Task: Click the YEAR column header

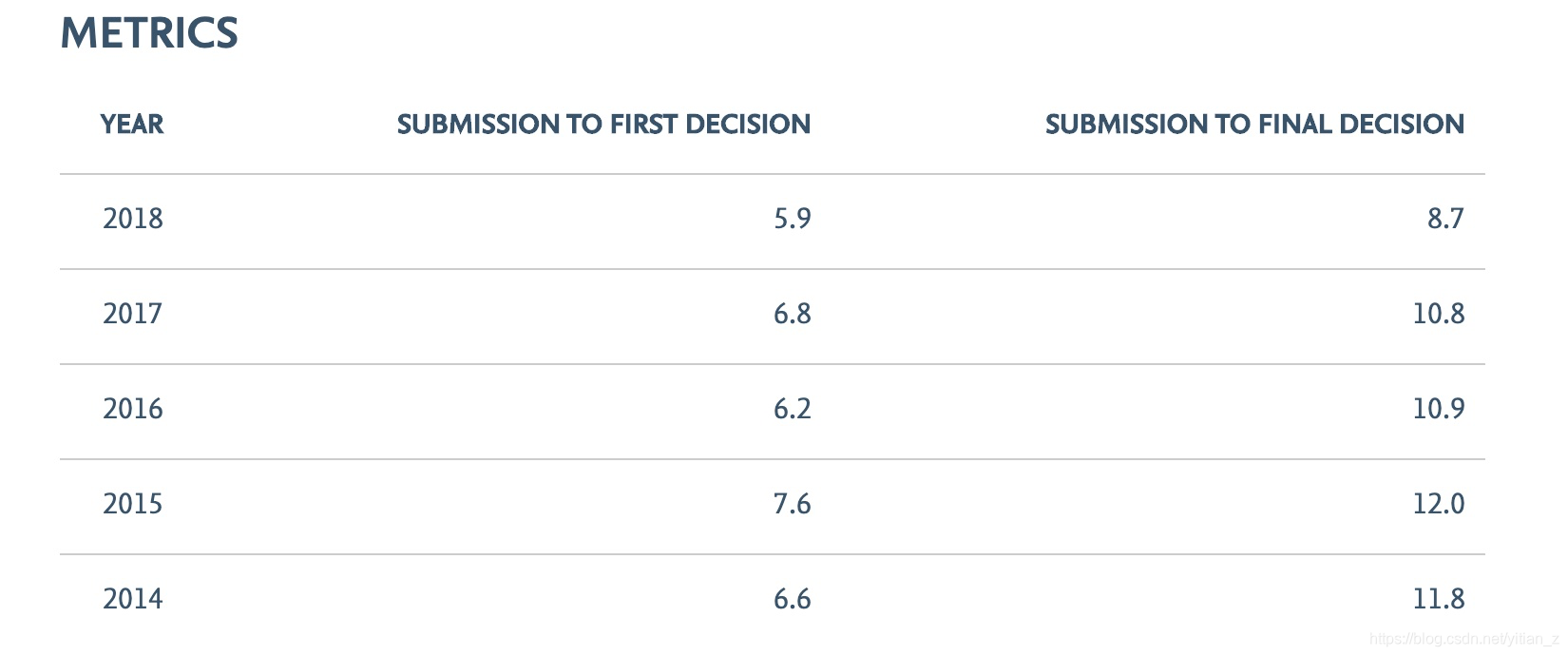Action: click(x=132, y=125)
